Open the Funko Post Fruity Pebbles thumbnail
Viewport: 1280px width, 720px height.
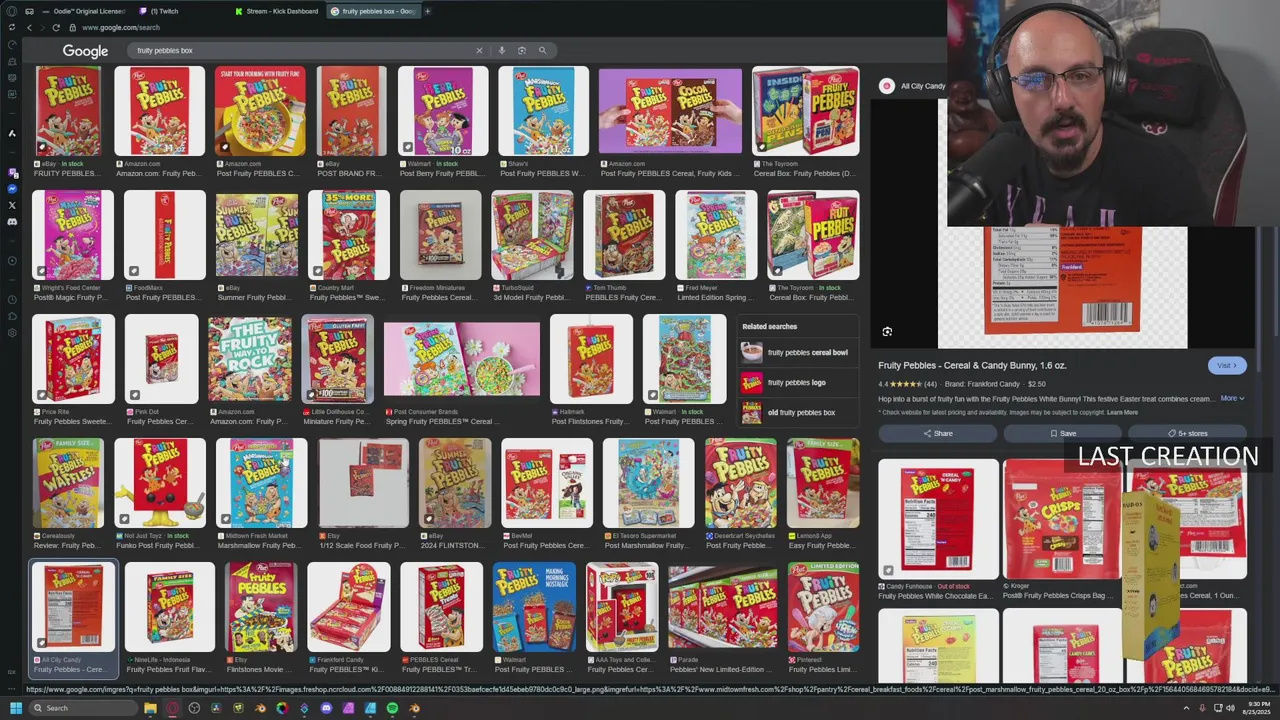(x=160, y=483)
